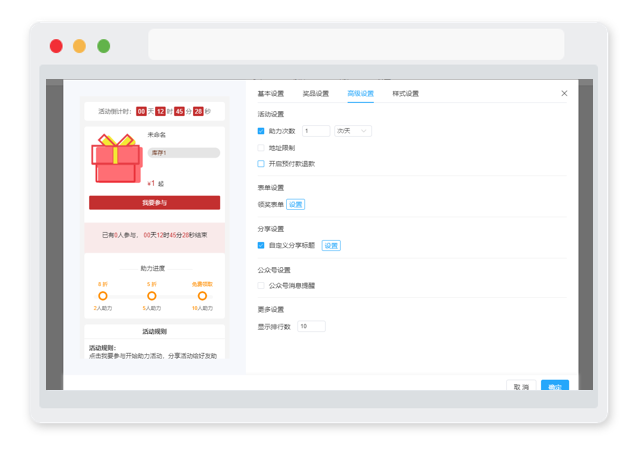Image resolution: width=640 pixels, height=450 pixels.
Task: Click the green window dot in browser frame
Action: (x=104, y=46)
